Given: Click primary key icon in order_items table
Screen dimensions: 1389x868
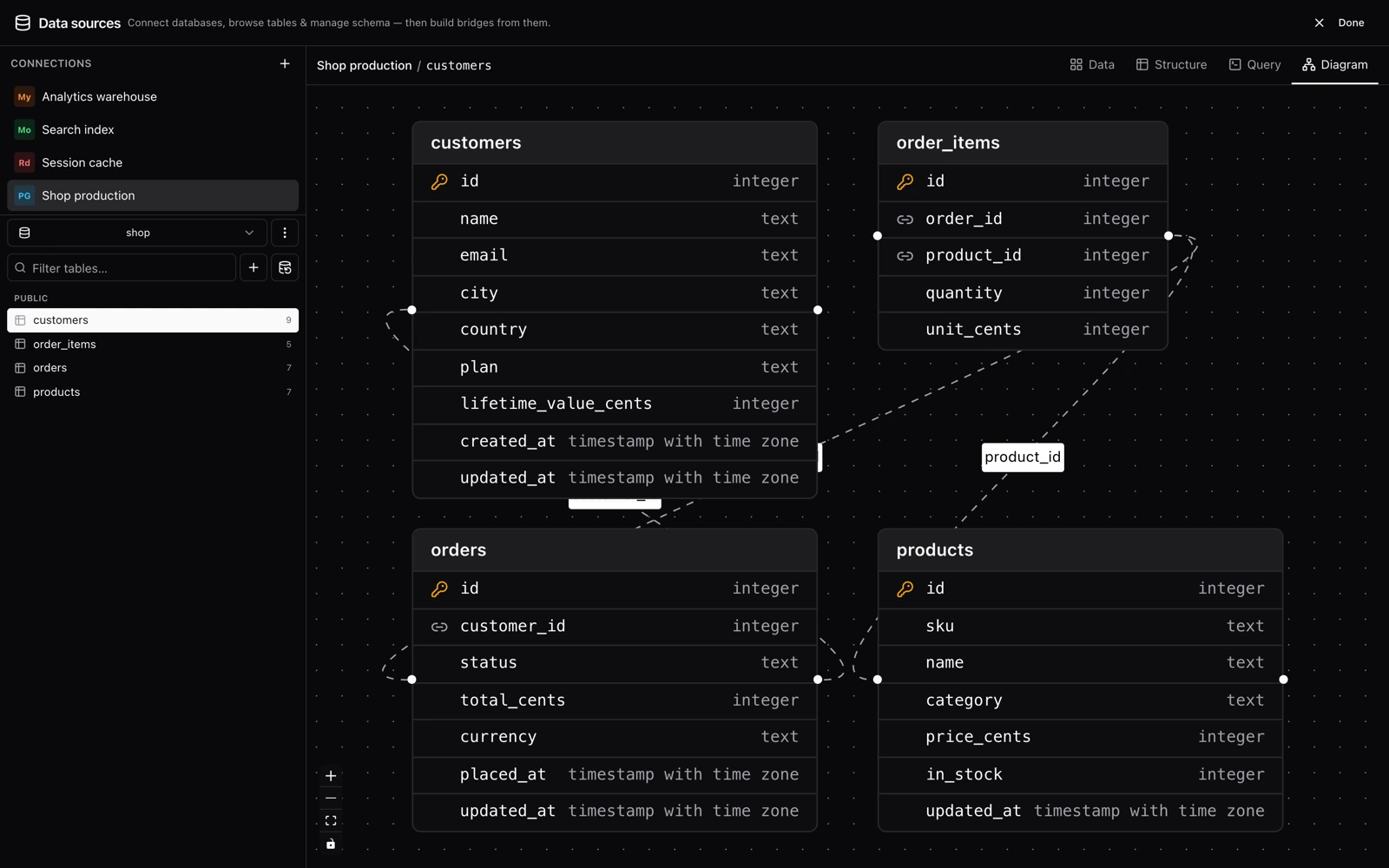Looking at the screenshot, I should tap(905, 181).
